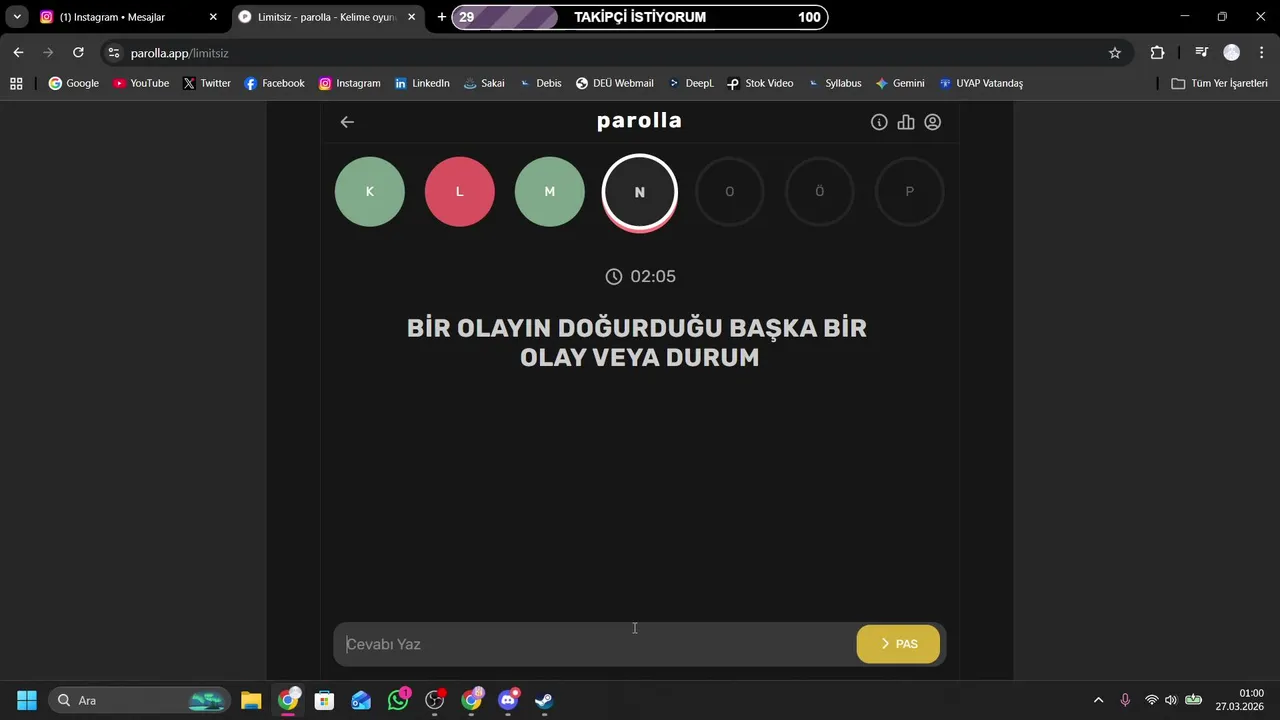The width and height of the screenshot is (1280, 720).
Task: Open the parolla info icon
Action: (879, 122)
